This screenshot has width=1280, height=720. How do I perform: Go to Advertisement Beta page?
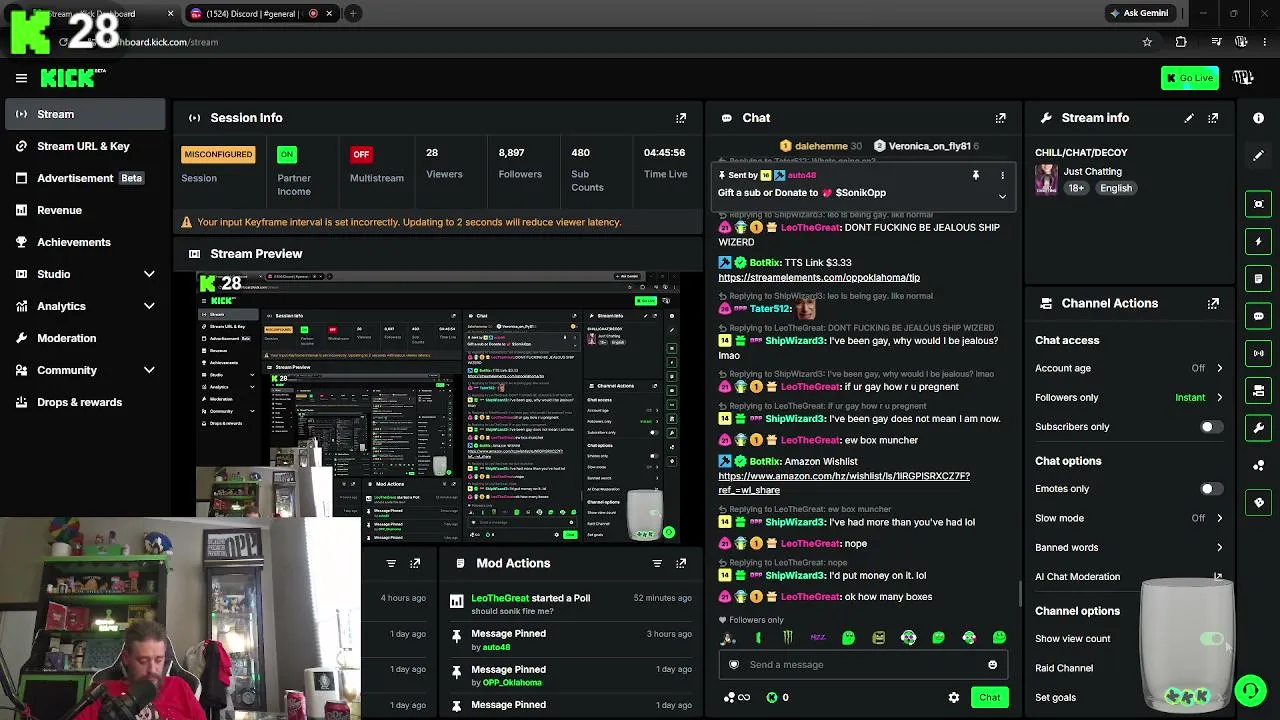click(x=85, y=178)
